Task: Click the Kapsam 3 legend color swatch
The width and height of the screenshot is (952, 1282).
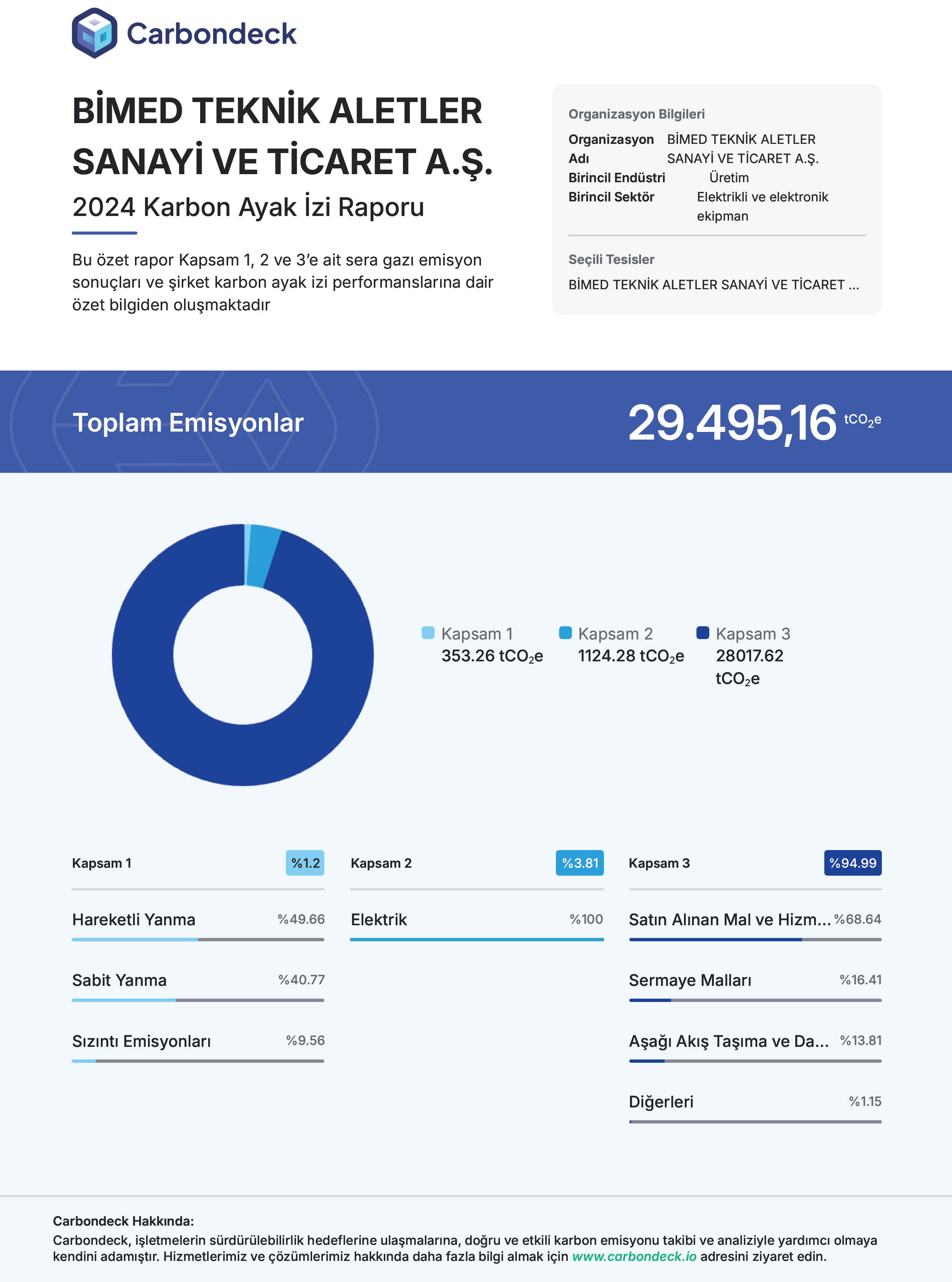Action: point(702,633)
